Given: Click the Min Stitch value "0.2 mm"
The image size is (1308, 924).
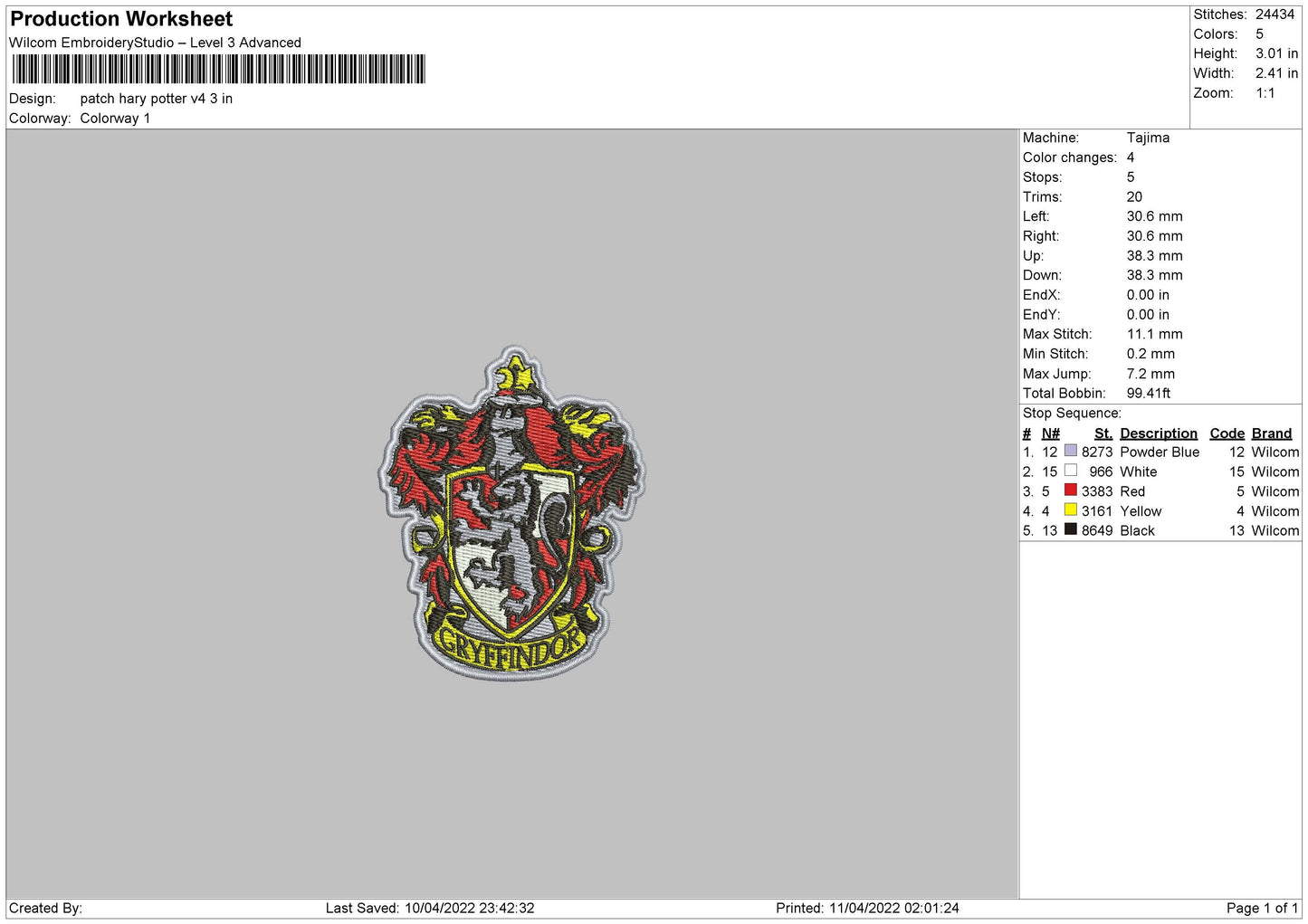Looking at the screenshot, I should point(1150,354).
